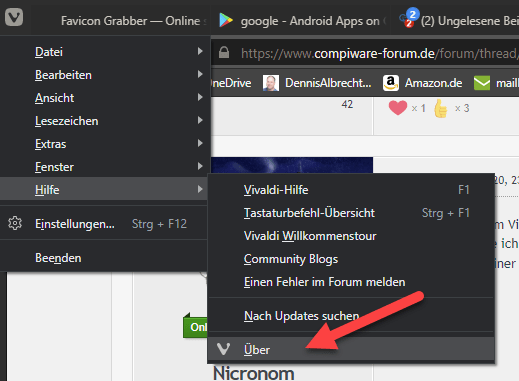Open Community Blogs entry

point(351,259)
